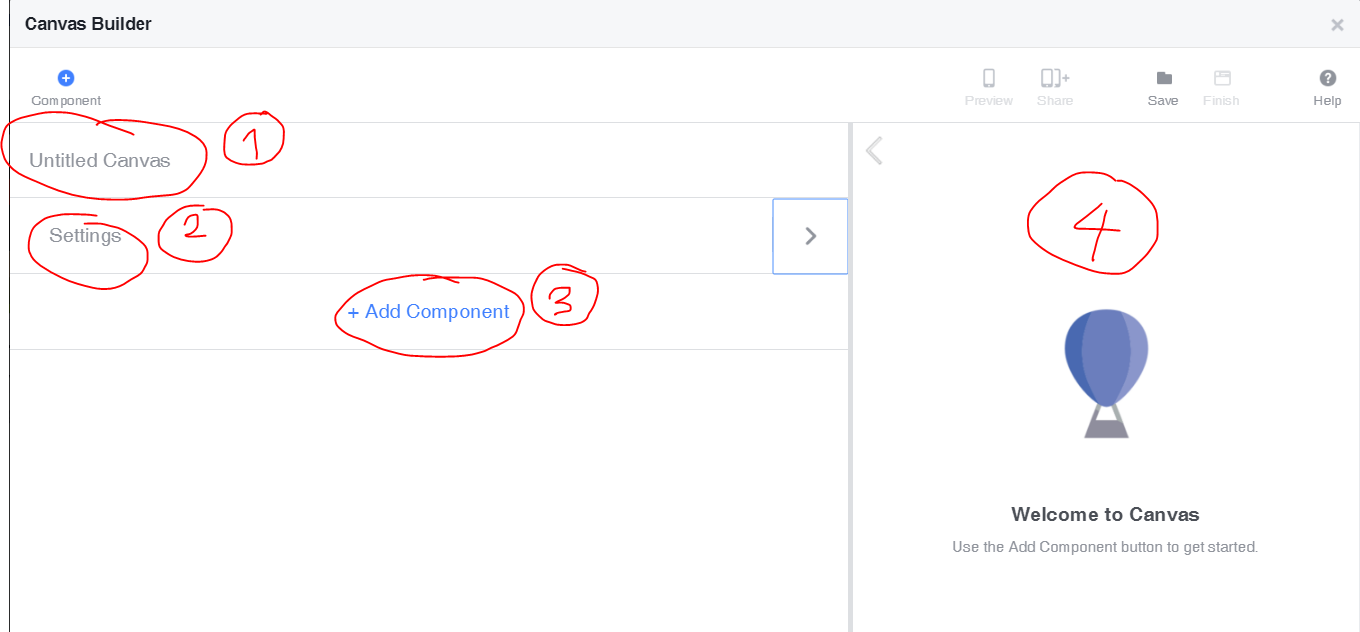Image resolution: width=1360 pixels, height=632 pixels.
Task: Select the Component label in the toolbar
Action: [x=66, y=101]
